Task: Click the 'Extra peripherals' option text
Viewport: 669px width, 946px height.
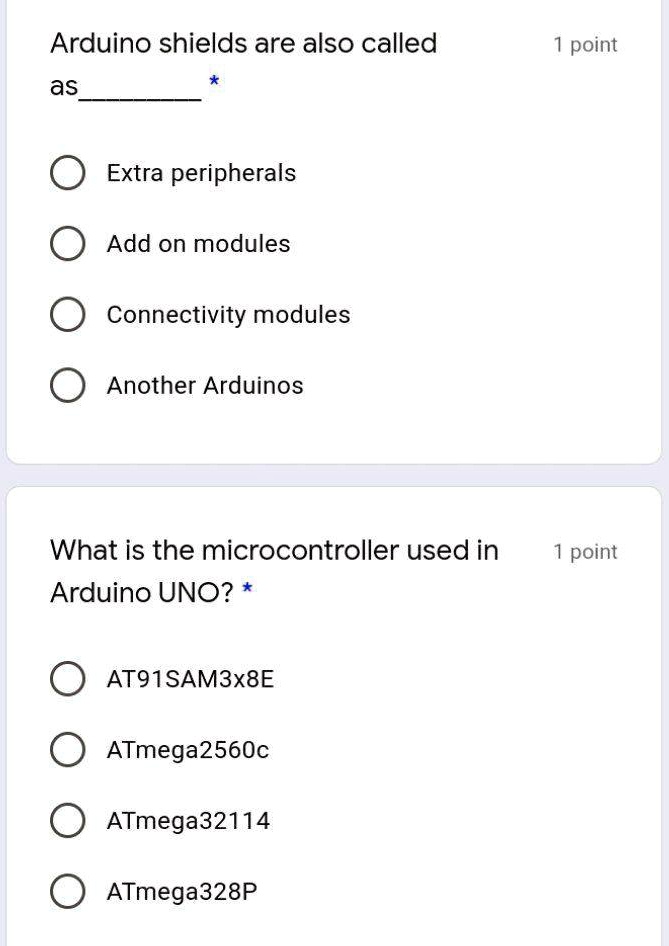Action: [x=201, y=174]
